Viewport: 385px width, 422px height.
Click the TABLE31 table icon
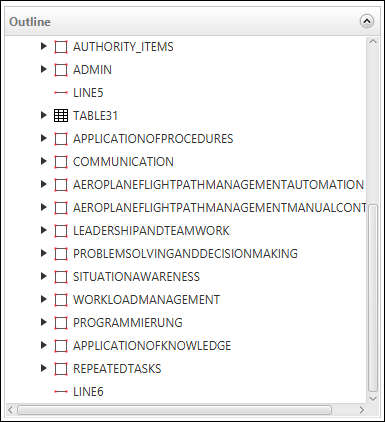pyautogui.click(x=61, y=116)
